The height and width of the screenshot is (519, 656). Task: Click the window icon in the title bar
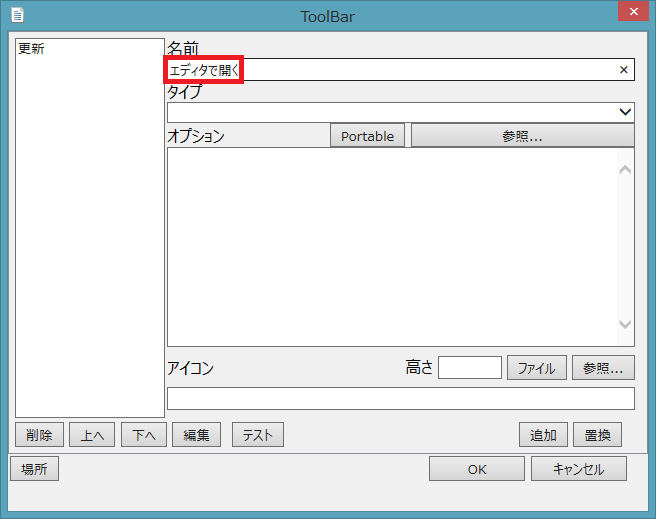click(16, 15)
